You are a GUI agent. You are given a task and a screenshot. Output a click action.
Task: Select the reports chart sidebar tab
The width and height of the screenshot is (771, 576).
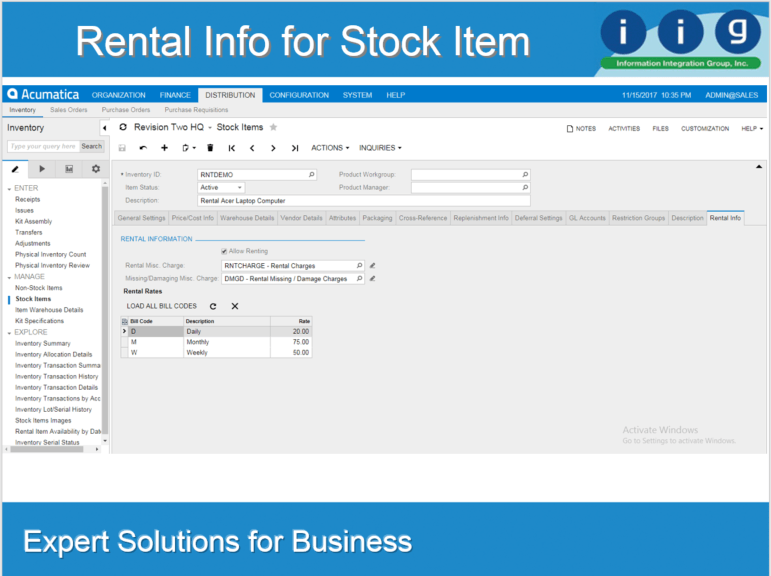[69, 169]
